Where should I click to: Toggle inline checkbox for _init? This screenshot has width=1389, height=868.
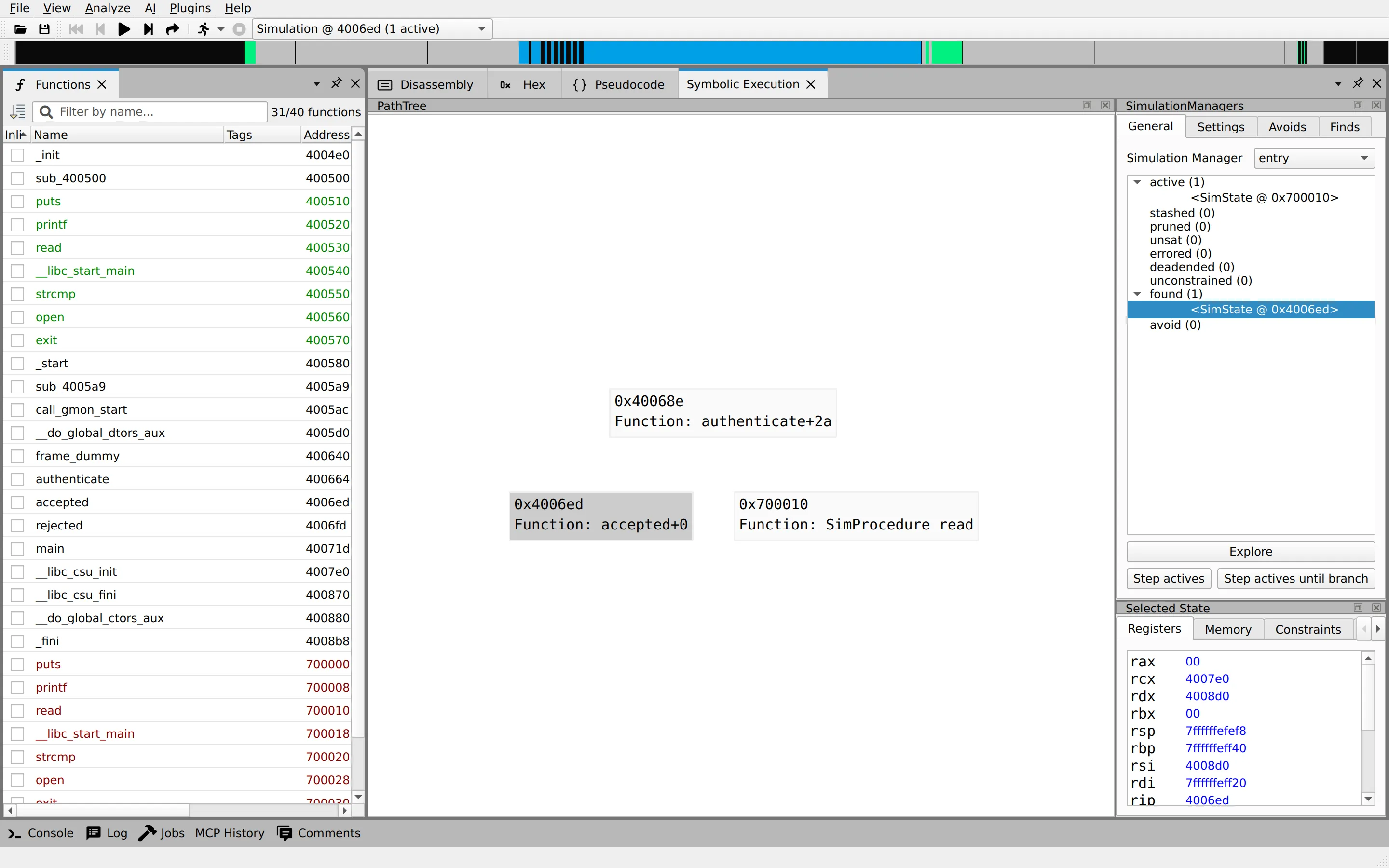tap(17, 155)
